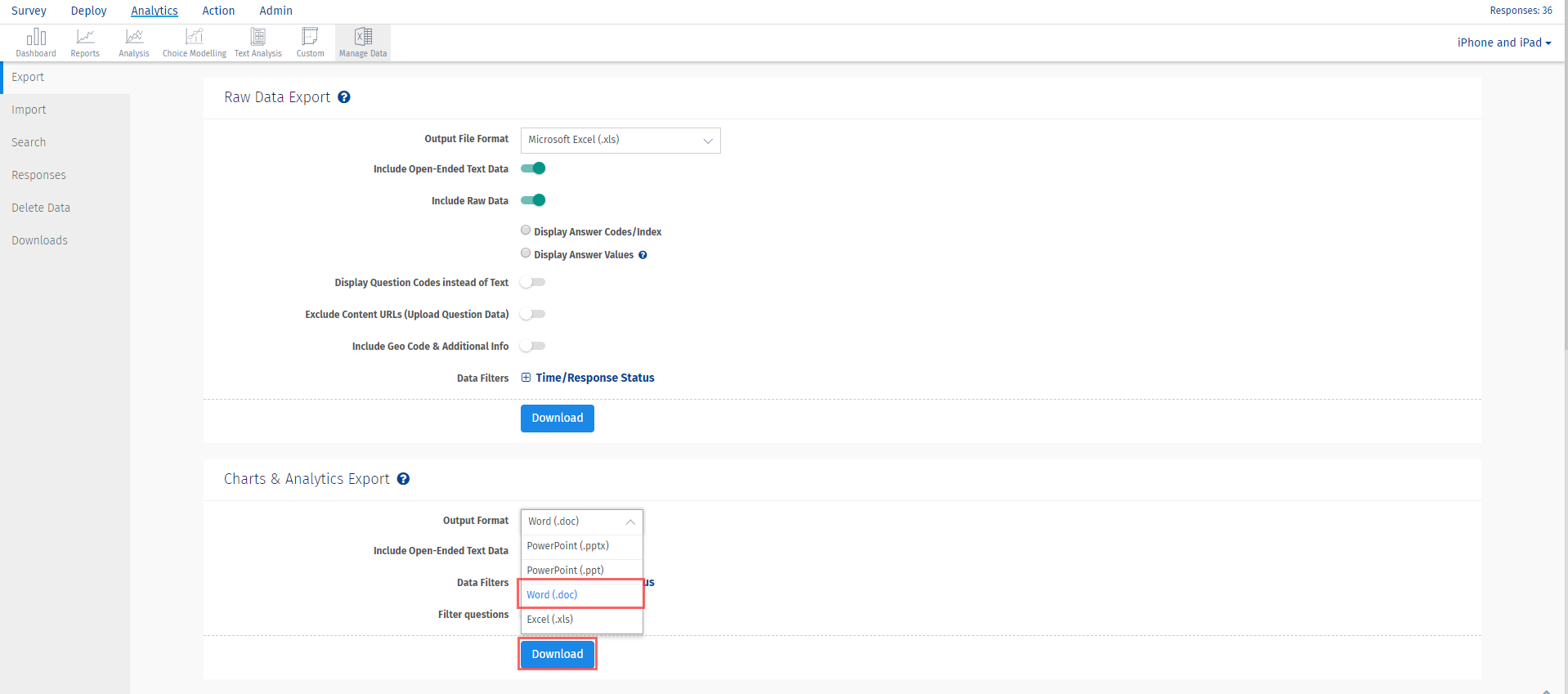Choose Excel (.xls) from the format list
This screenshot has width=1568, height=694.
582,620
